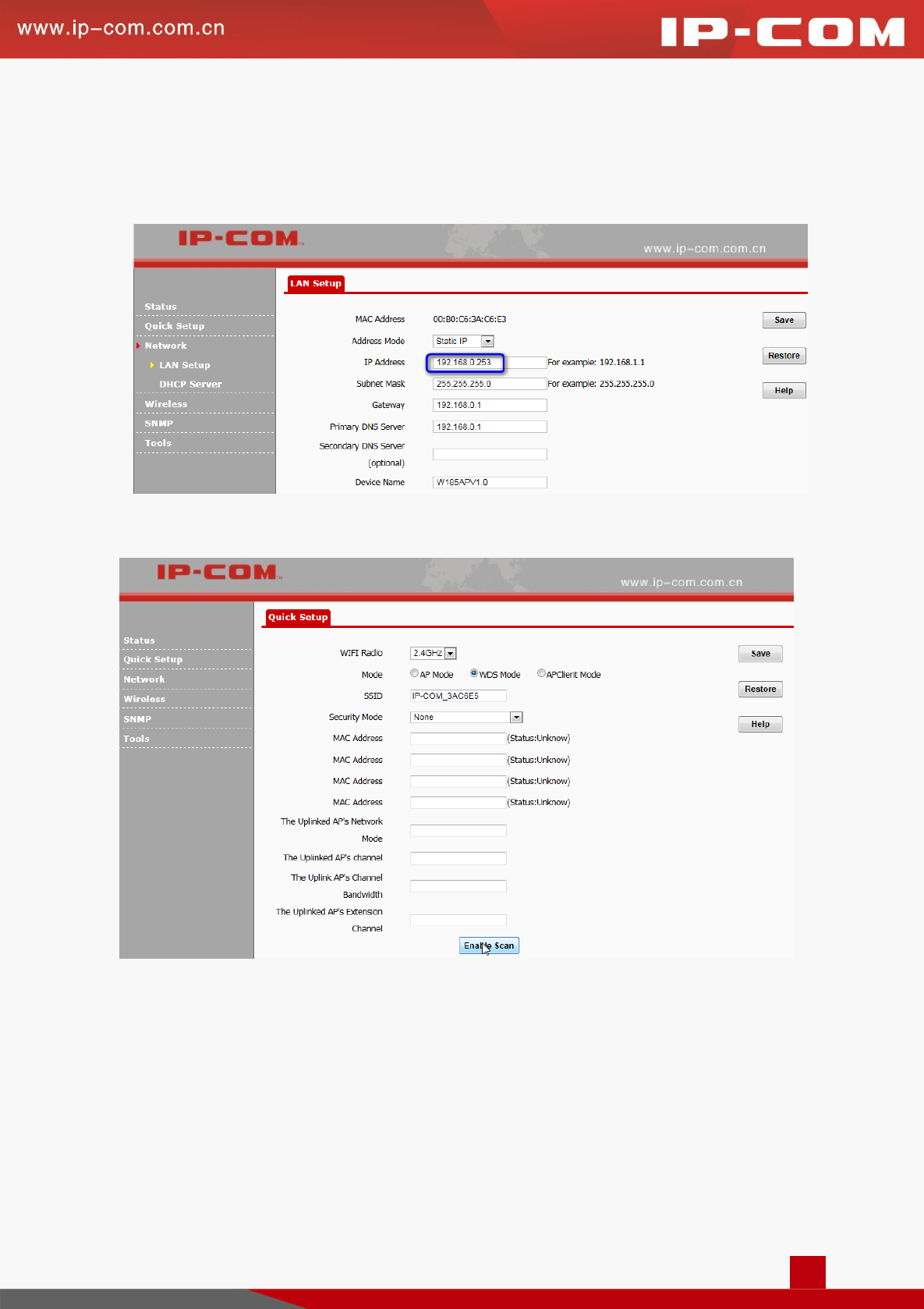This screenshot has height=1309, width=924.
Task: Click www.ip-com.com.cn in Quick Setup banner
Action: (x=681, y=583)
